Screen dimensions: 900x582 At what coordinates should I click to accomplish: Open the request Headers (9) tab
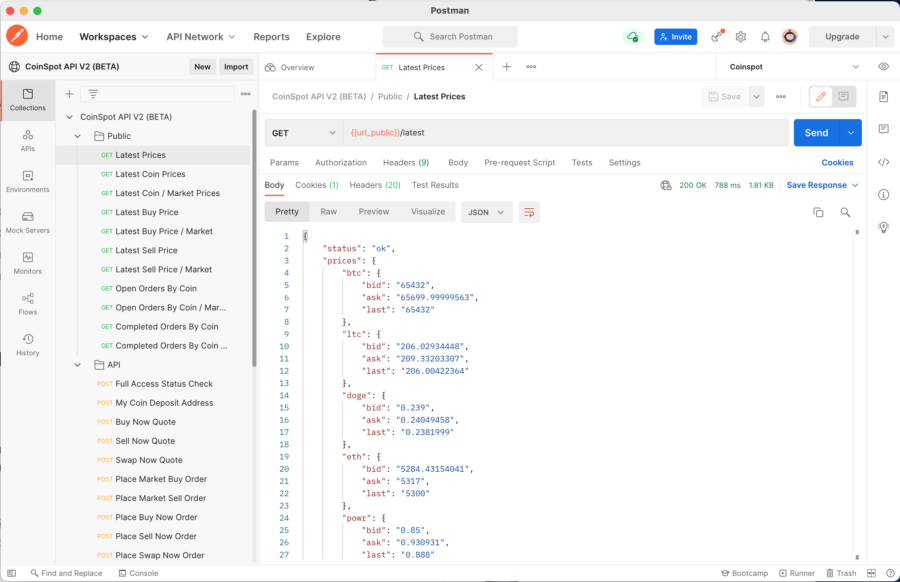point(406,162)
